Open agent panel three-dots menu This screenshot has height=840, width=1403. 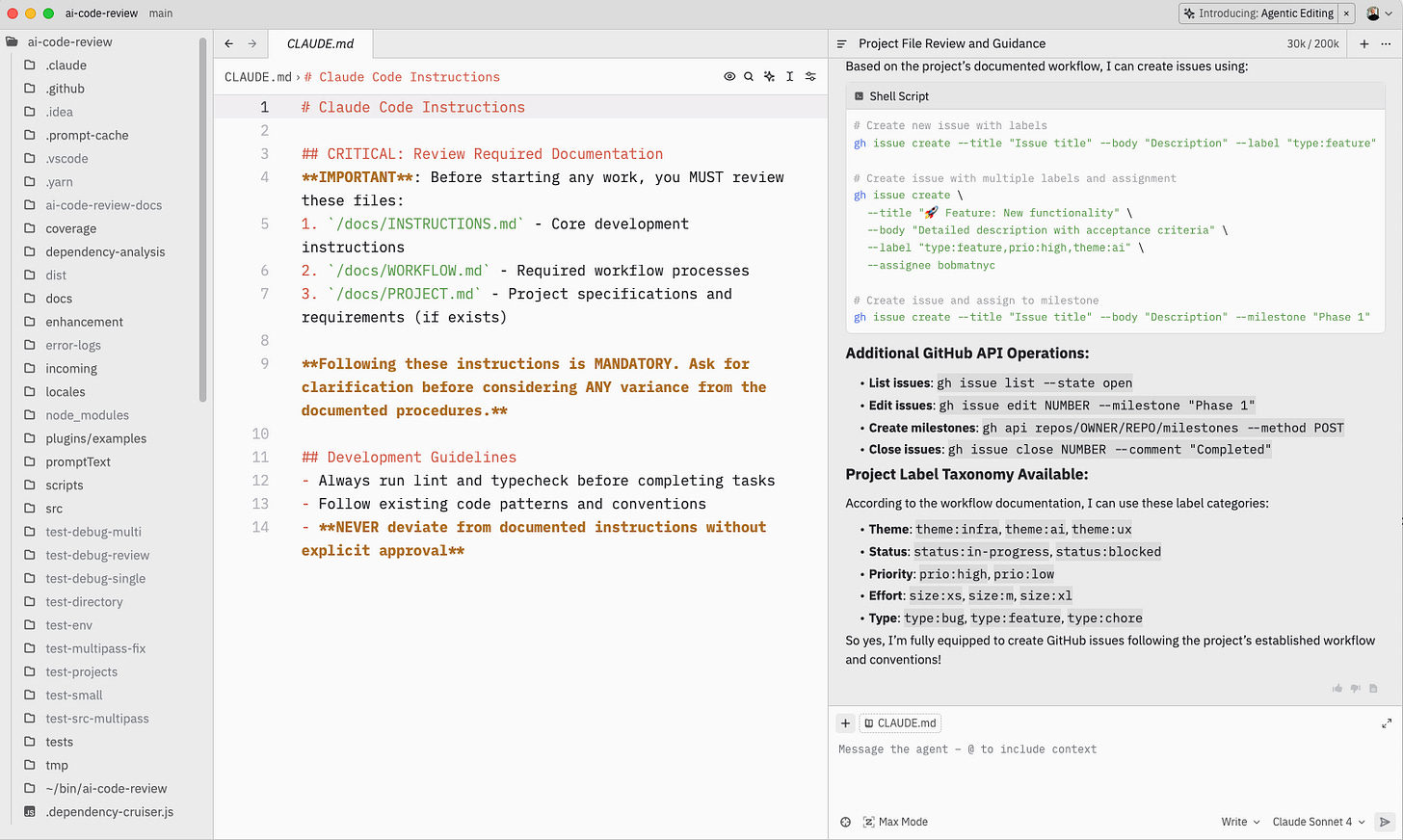[x=1386, y=43]
